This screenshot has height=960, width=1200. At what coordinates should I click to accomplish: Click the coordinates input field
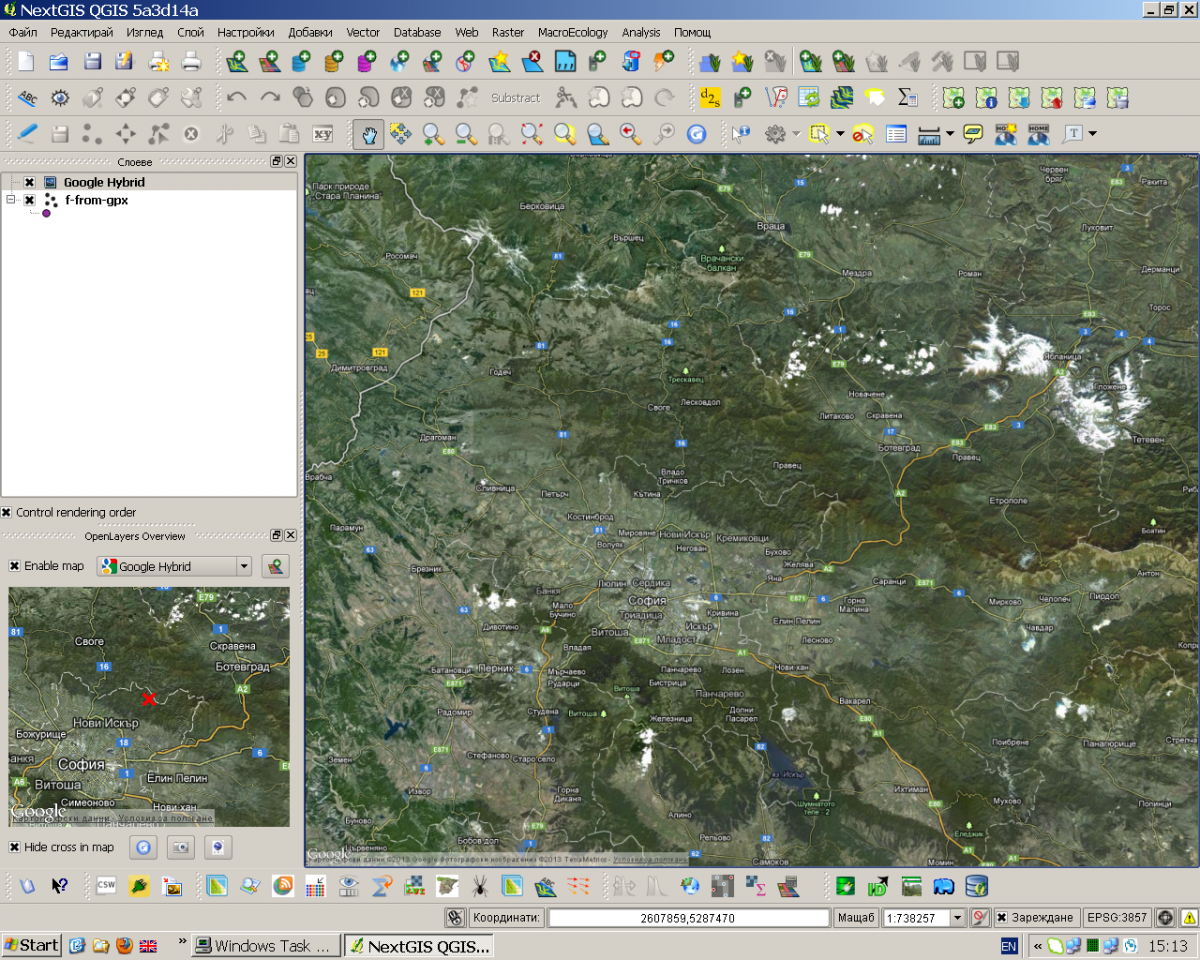(x=688, y=918)
